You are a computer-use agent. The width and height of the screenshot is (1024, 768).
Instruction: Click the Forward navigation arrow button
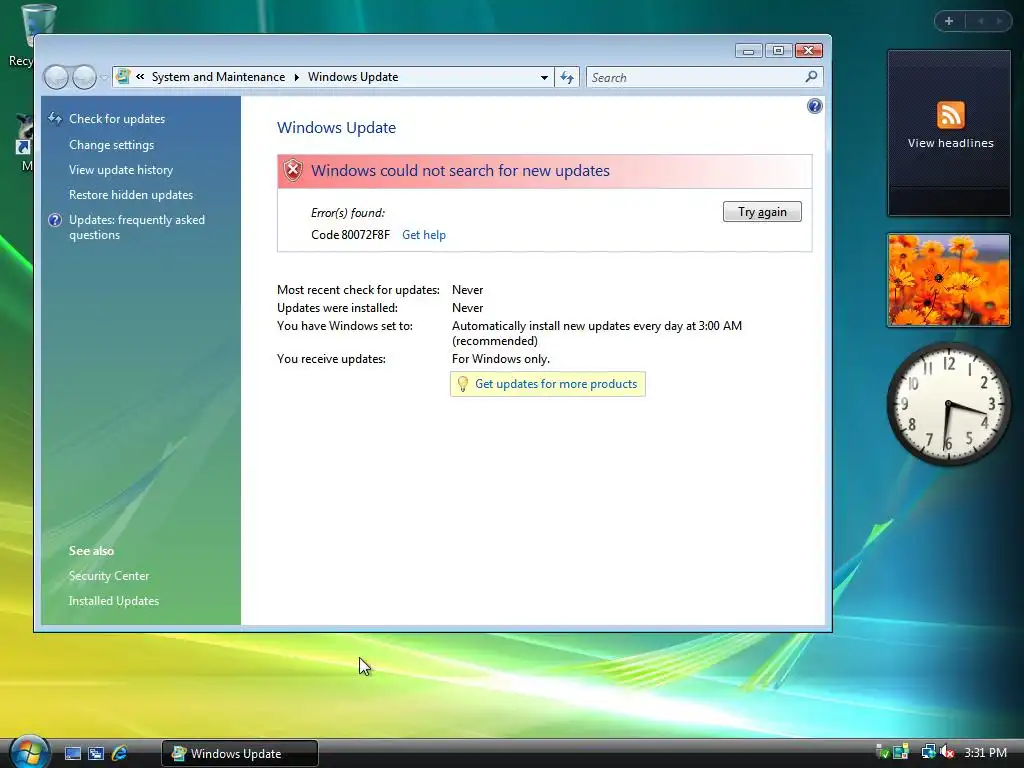pyautogui.click(x=84, y=78)
